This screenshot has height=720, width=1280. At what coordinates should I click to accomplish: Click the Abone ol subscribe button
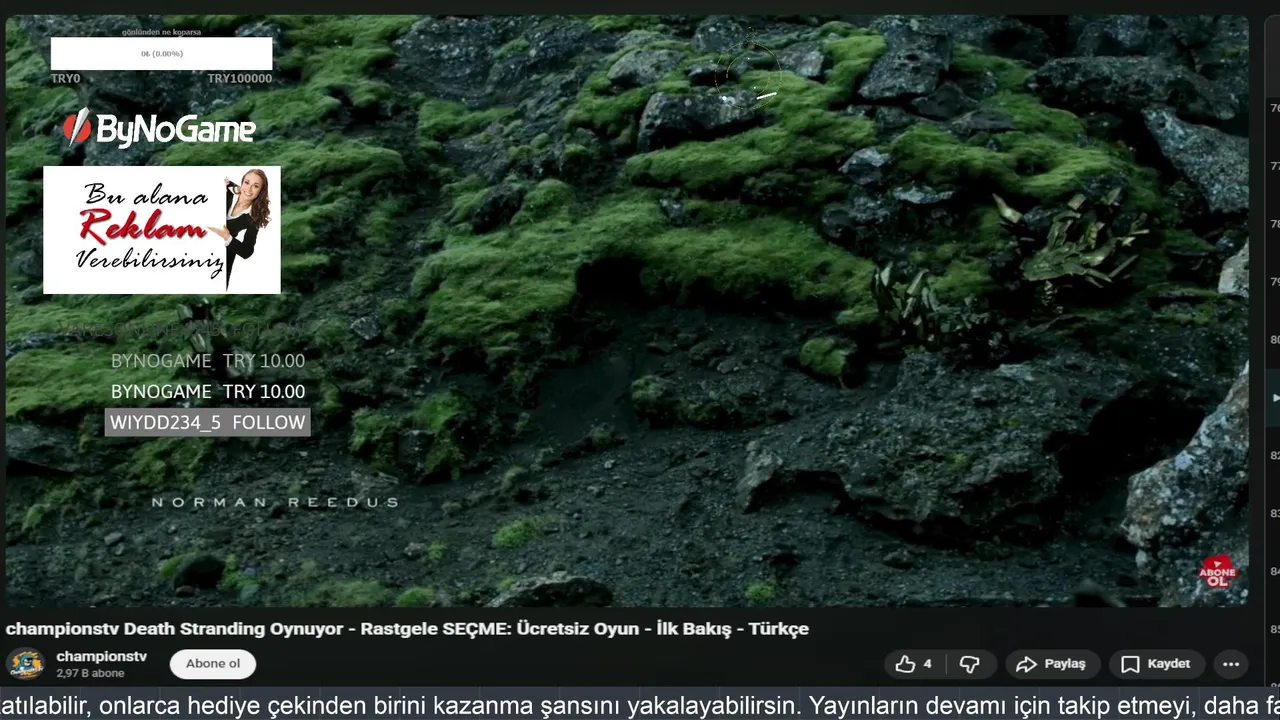click(213, 664)
